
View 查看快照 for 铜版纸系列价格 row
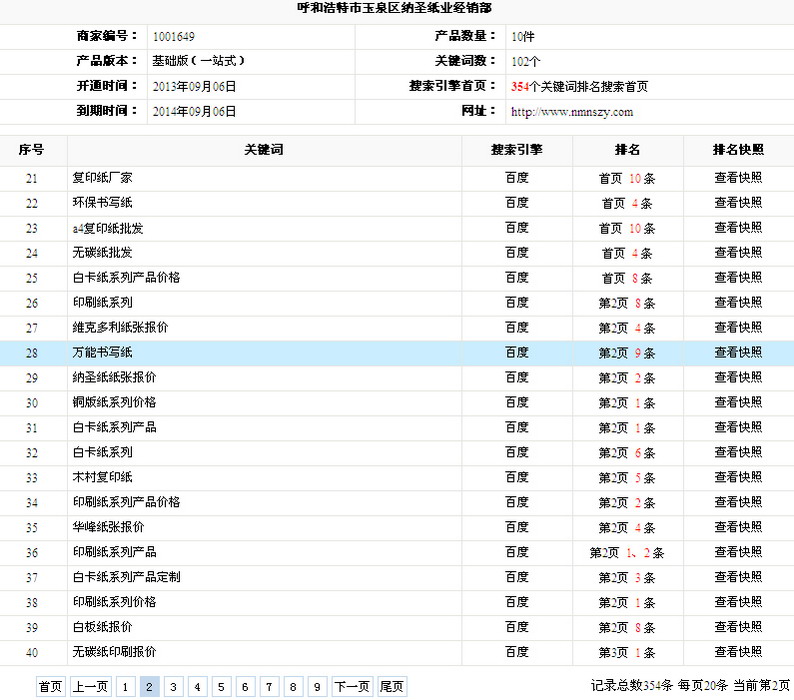[x=738, y=402]
